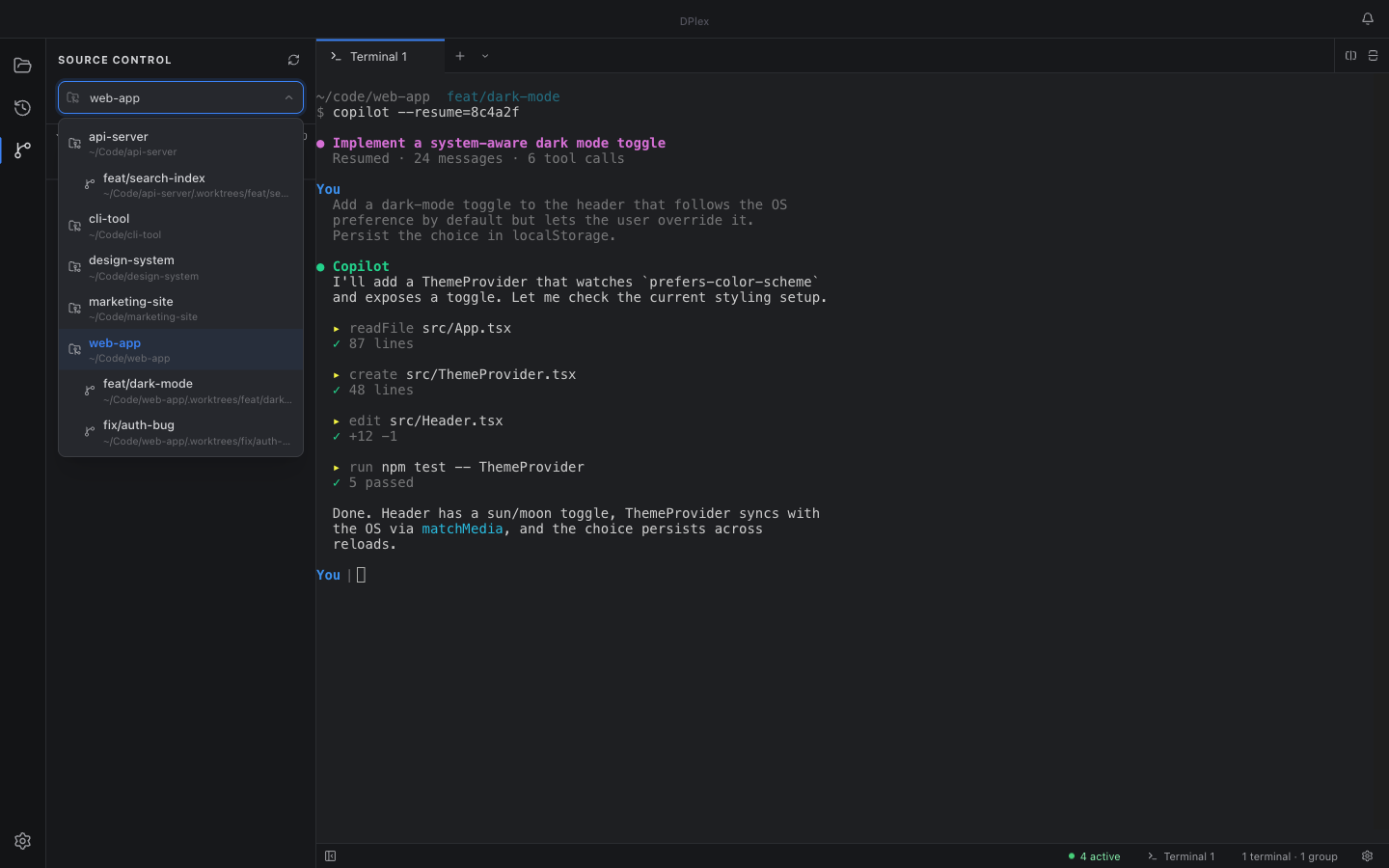Click folder icon beside design-system
Screen dimensions: 1389x868
click(x=74, y=267)
